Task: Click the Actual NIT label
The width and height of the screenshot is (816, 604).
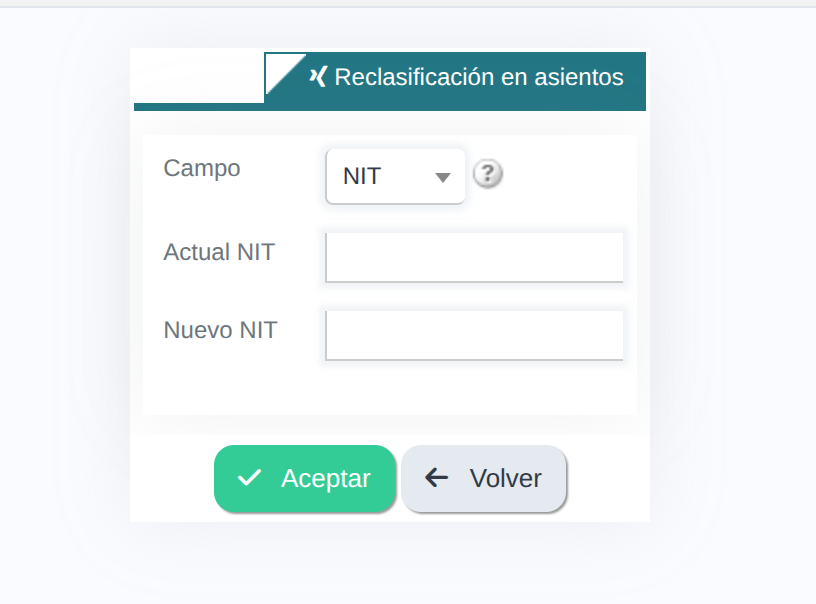Action: tap(219, 252)
